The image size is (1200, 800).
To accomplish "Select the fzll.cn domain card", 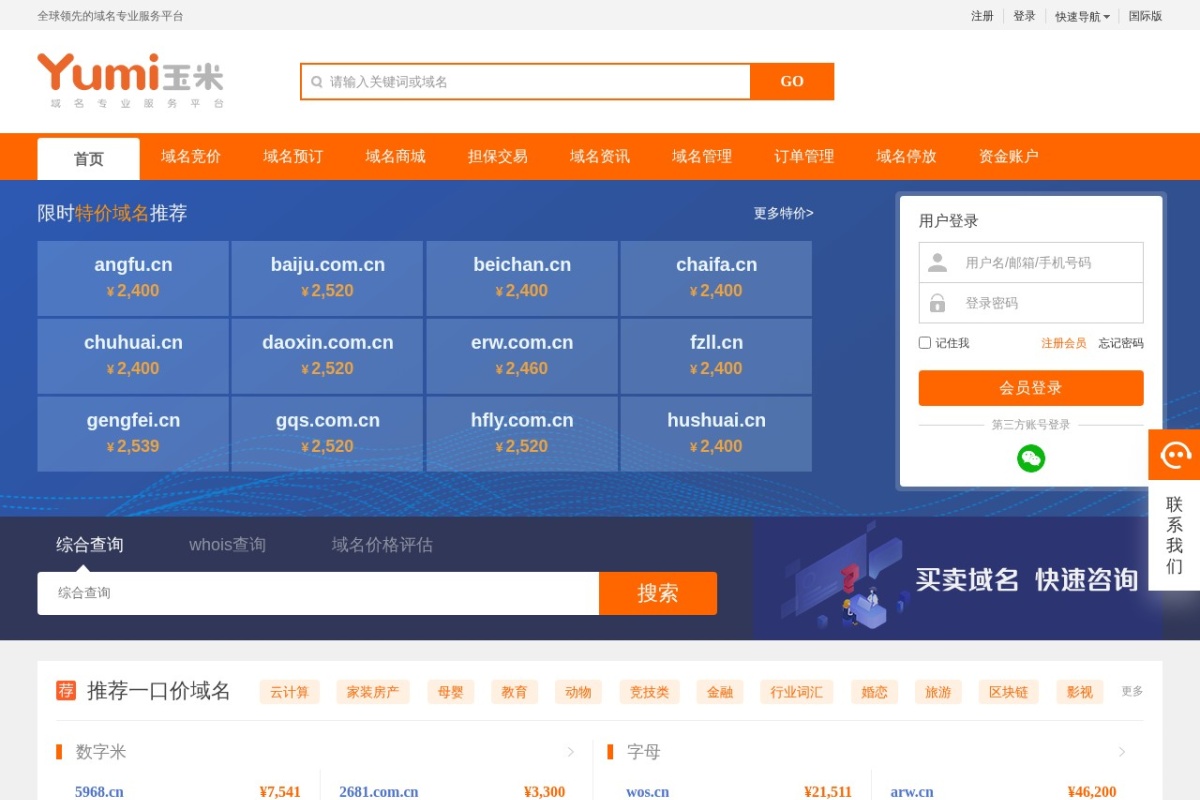I will (716, 356).
